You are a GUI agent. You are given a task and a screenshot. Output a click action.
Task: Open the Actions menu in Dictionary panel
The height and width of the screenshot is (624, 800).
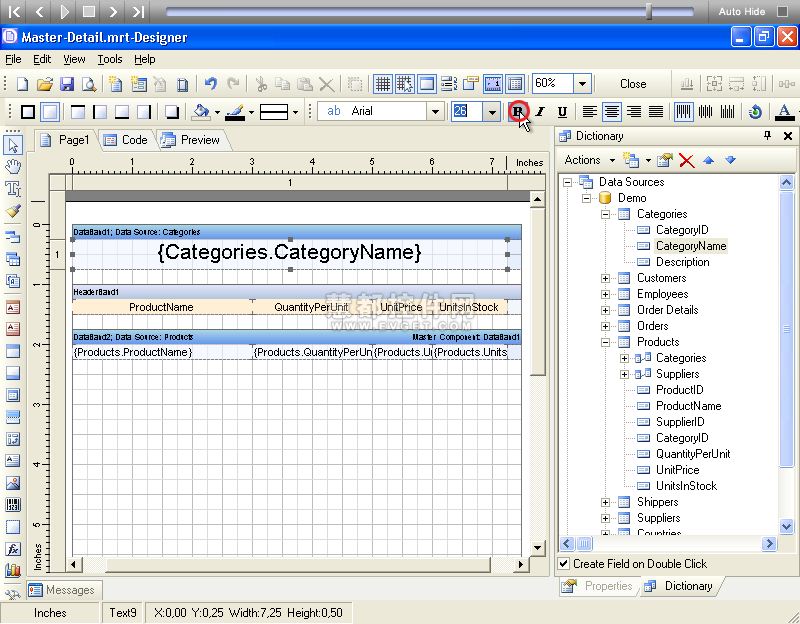pyautogui.click(x=589, y=160)
